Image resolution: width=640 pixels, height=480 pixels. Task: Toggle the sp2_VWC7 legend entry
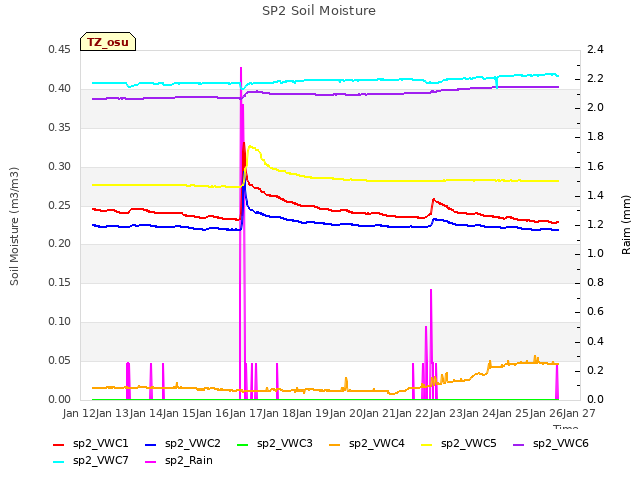click(x=91, y=461)
